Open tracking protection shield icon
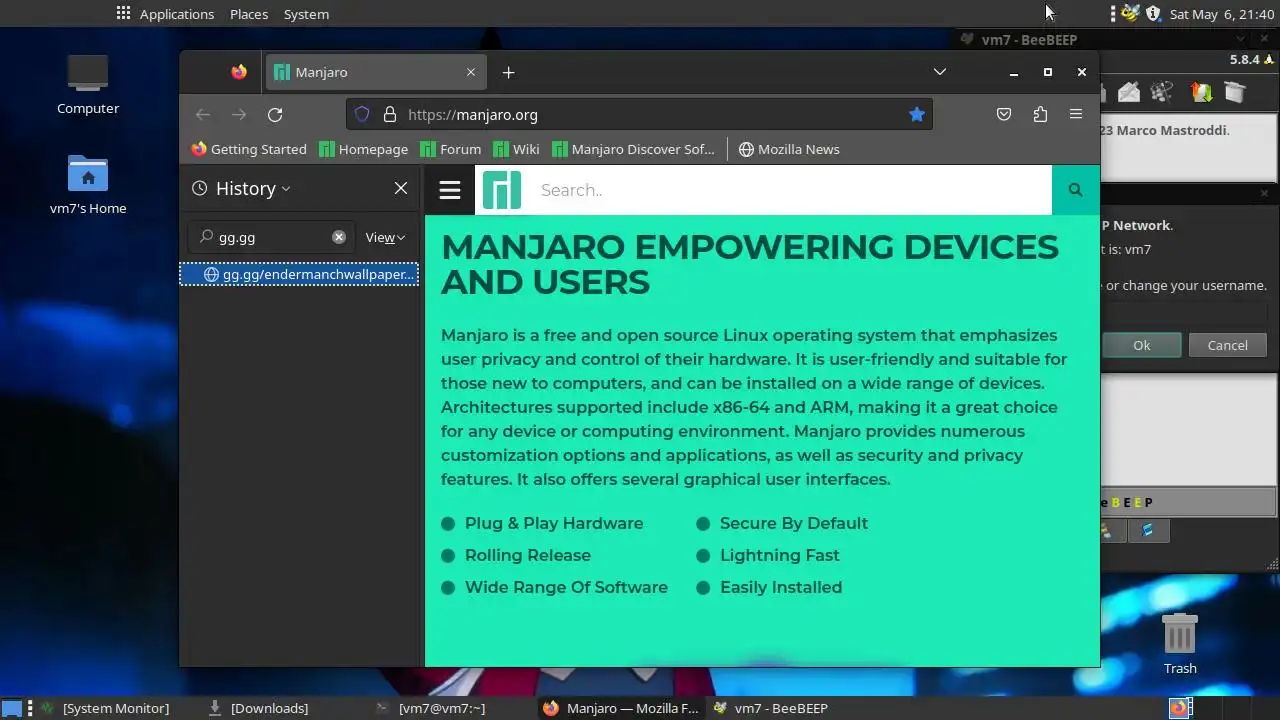The width and height of the screenshot is (1280, 720). (x=362, y=114)
